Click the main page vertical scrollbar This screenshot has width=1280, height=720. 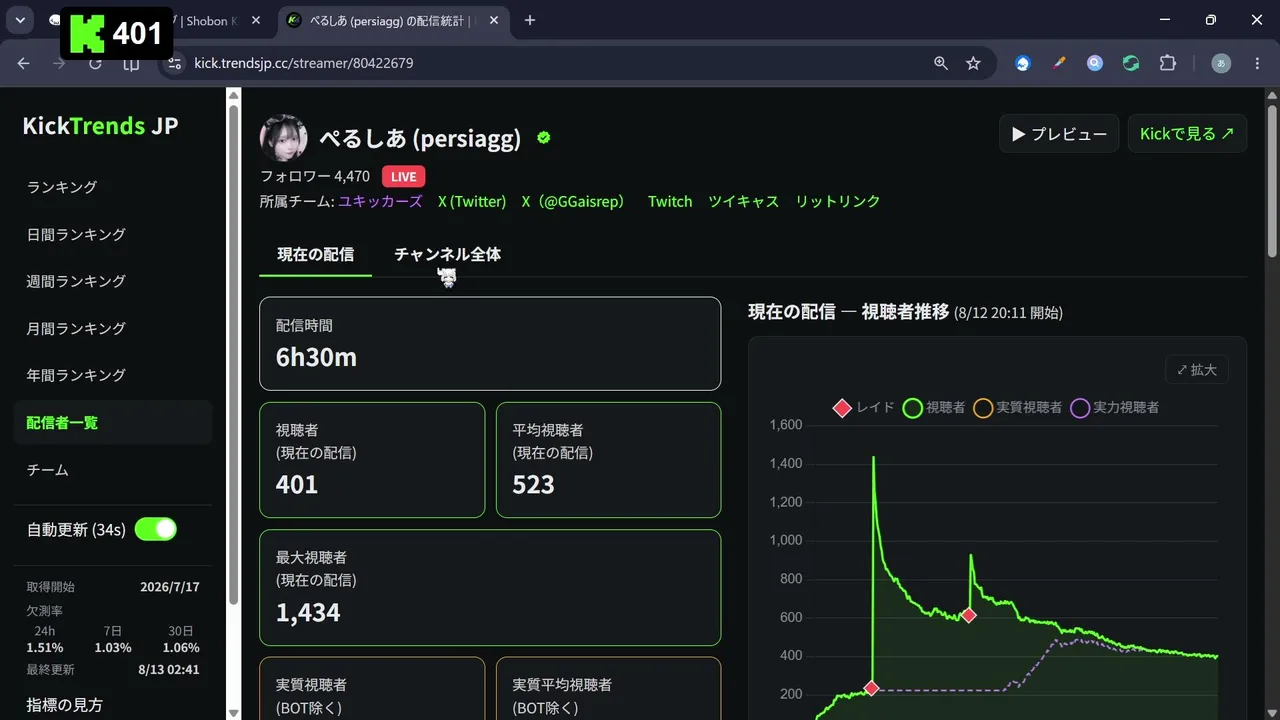[x=1272, y=180]
